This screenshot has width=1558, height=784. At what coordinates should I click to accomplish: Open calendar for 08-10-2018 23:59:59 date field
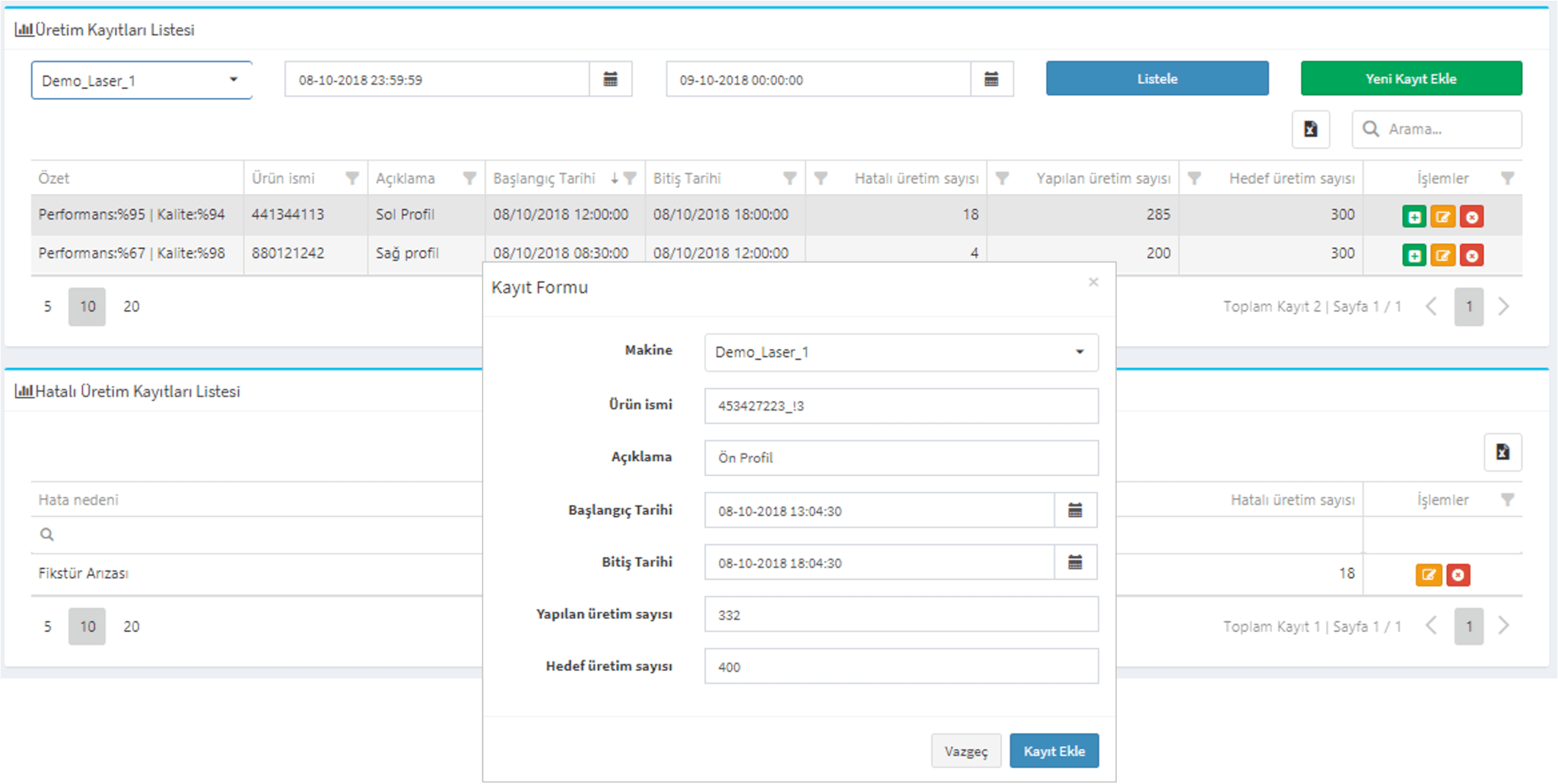610,80
